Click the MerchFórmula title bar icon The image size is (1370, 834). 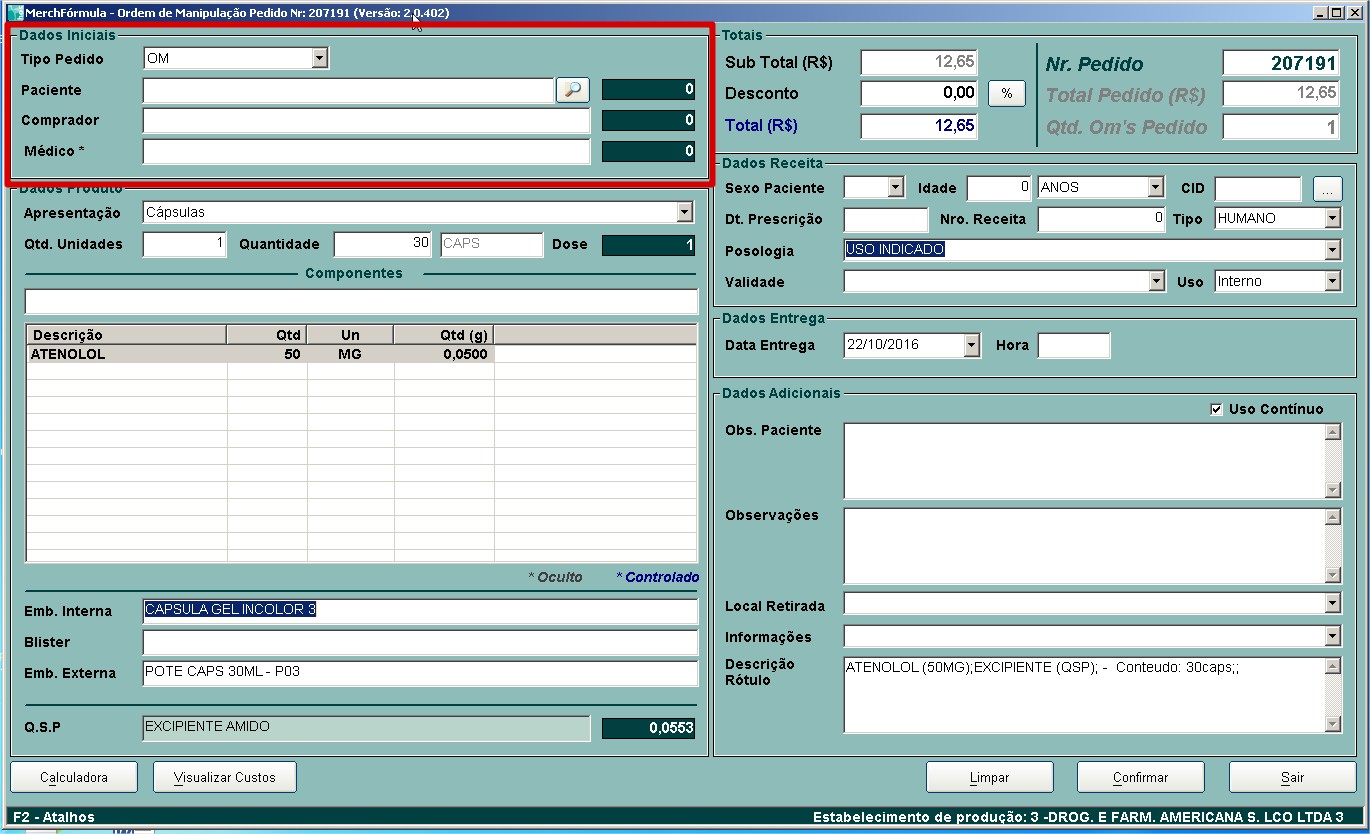pos(15,13)
